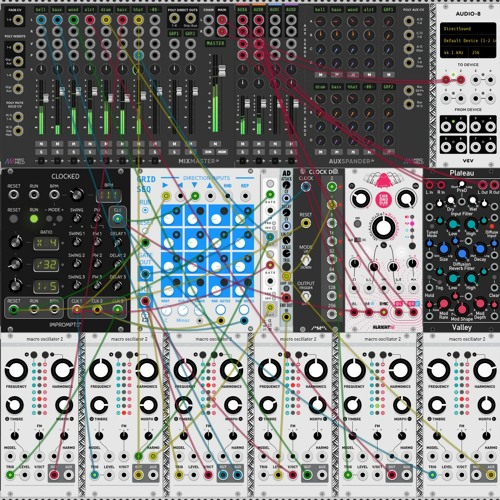Image resolution: width=500 pixels, height=500 pixels.
Task: Click the AUXD label on AuxSpander
Action: [291, 10]
